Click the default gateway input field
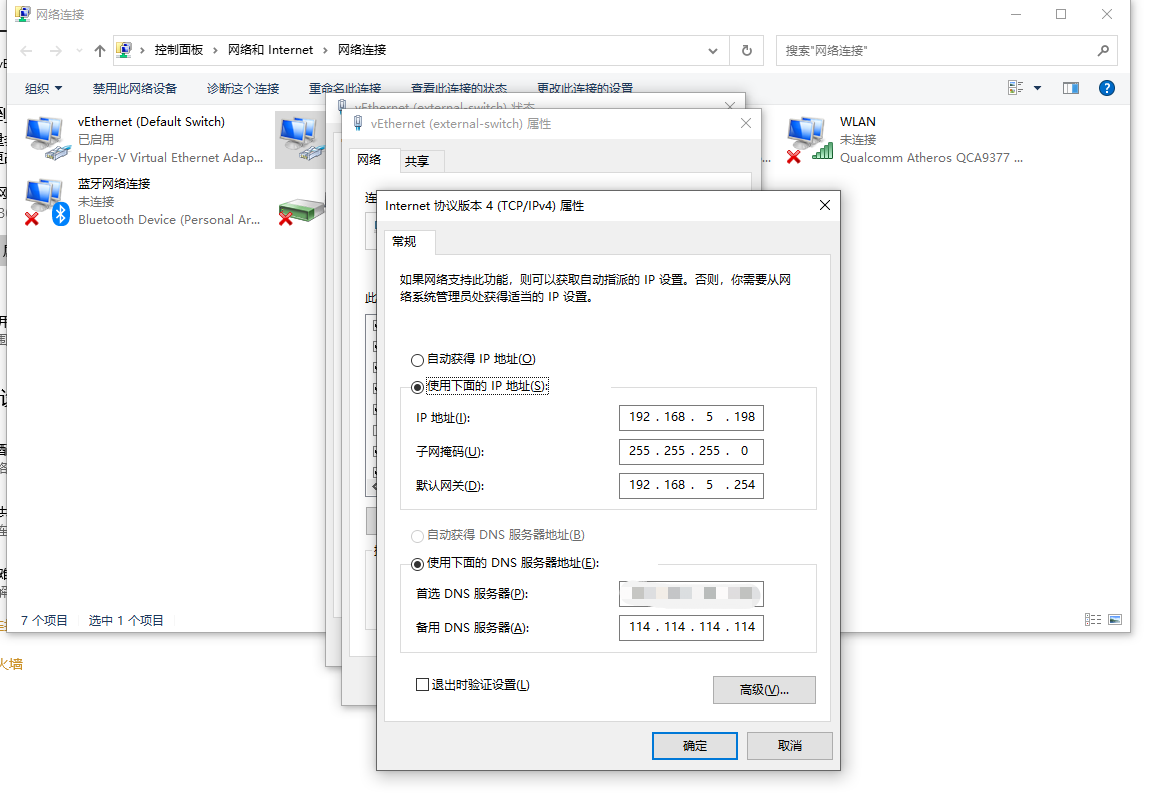This screenshot has width=1176, height=800. (x=692, y=485)
